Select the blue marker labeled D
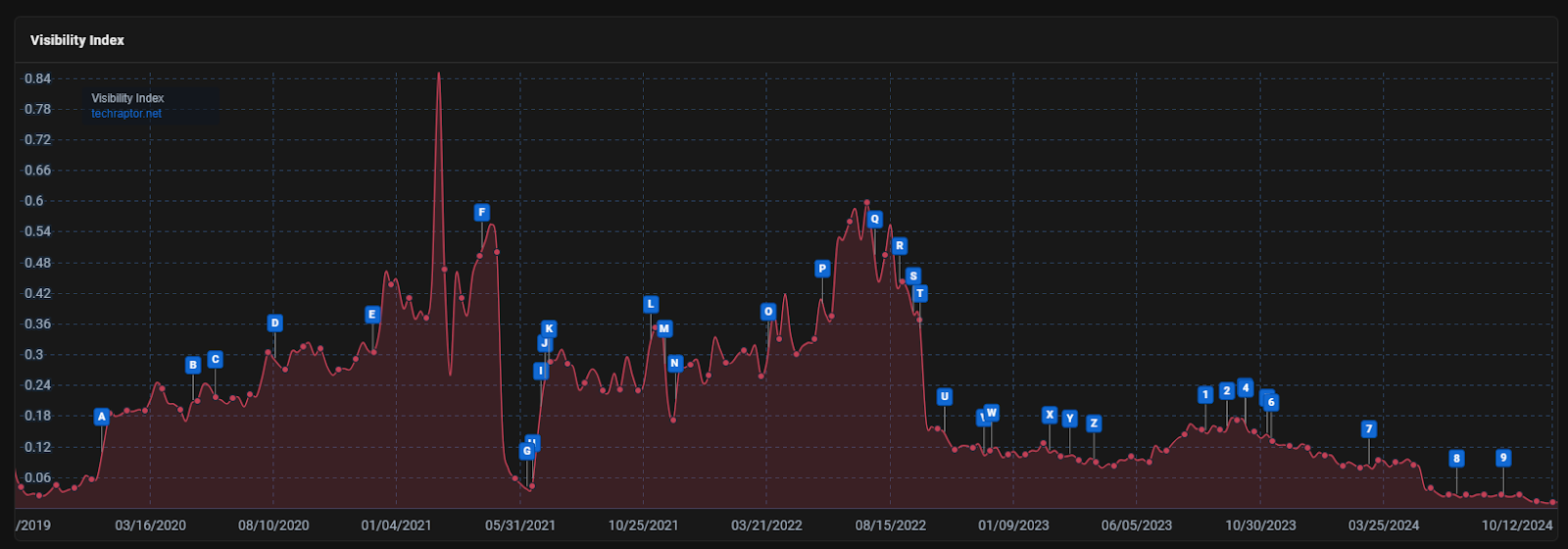1568x549 pixels. (274, 324)
